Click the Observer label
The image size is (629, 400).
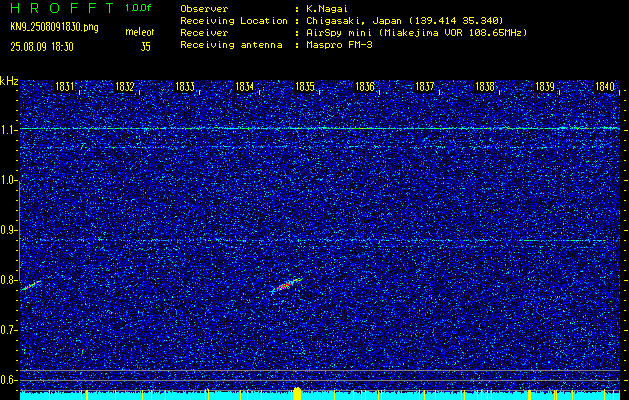[204, 9]
